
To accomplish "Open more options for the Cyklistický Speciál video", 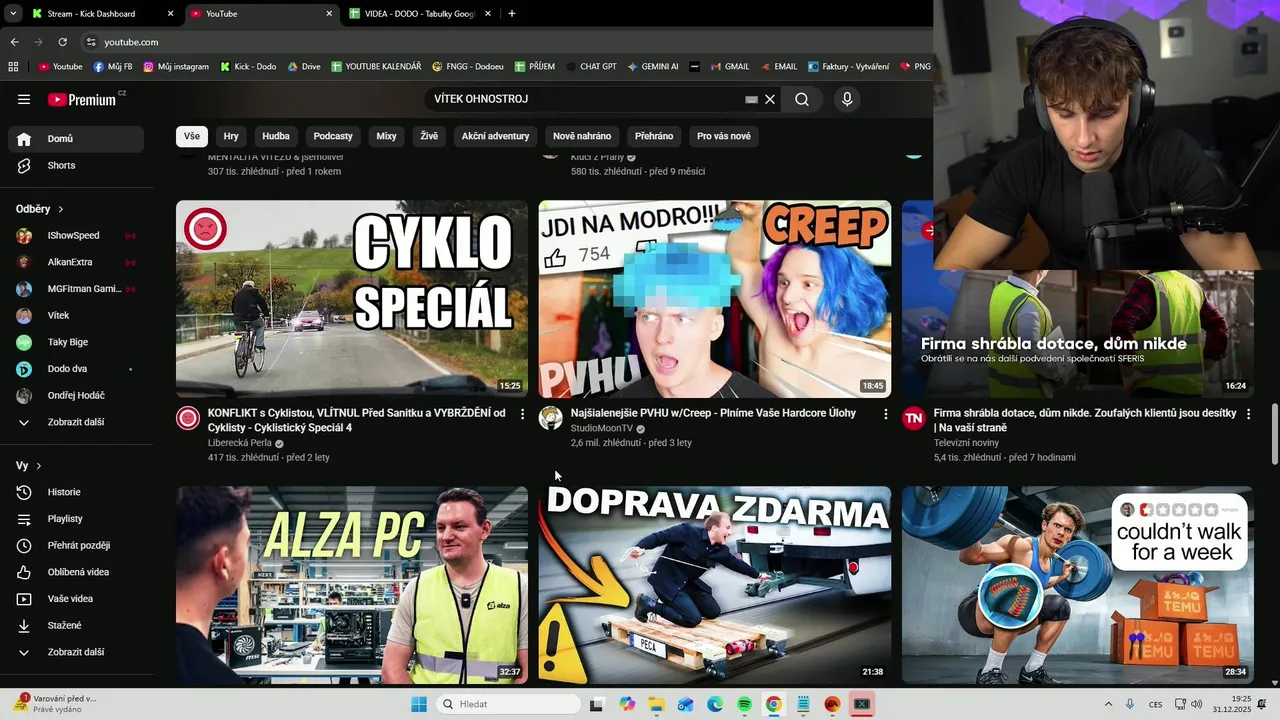I will tap(522, 414).
